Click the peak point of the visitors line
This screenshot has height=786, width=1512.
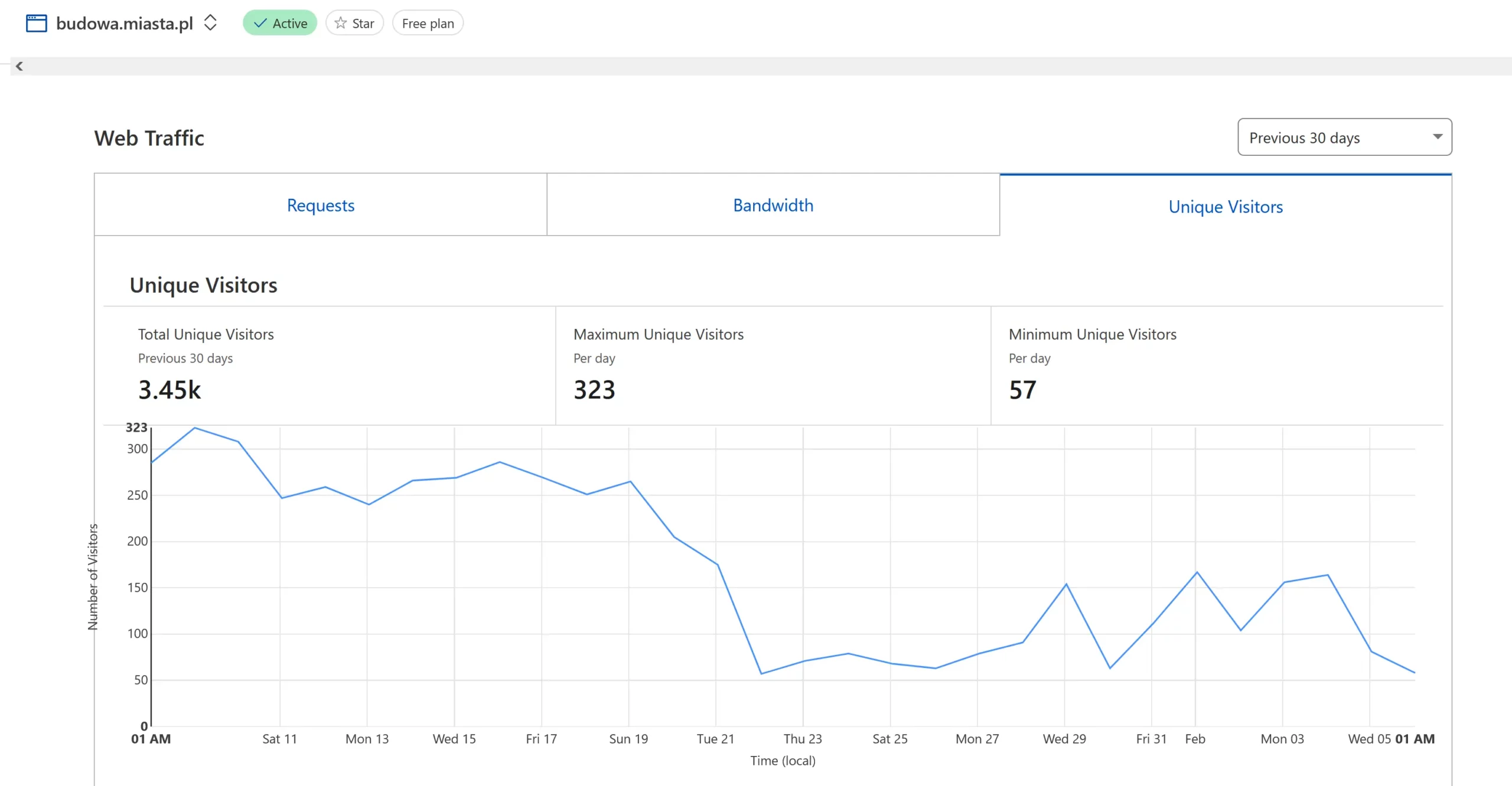pyautogui.click(x=195, y=428)
